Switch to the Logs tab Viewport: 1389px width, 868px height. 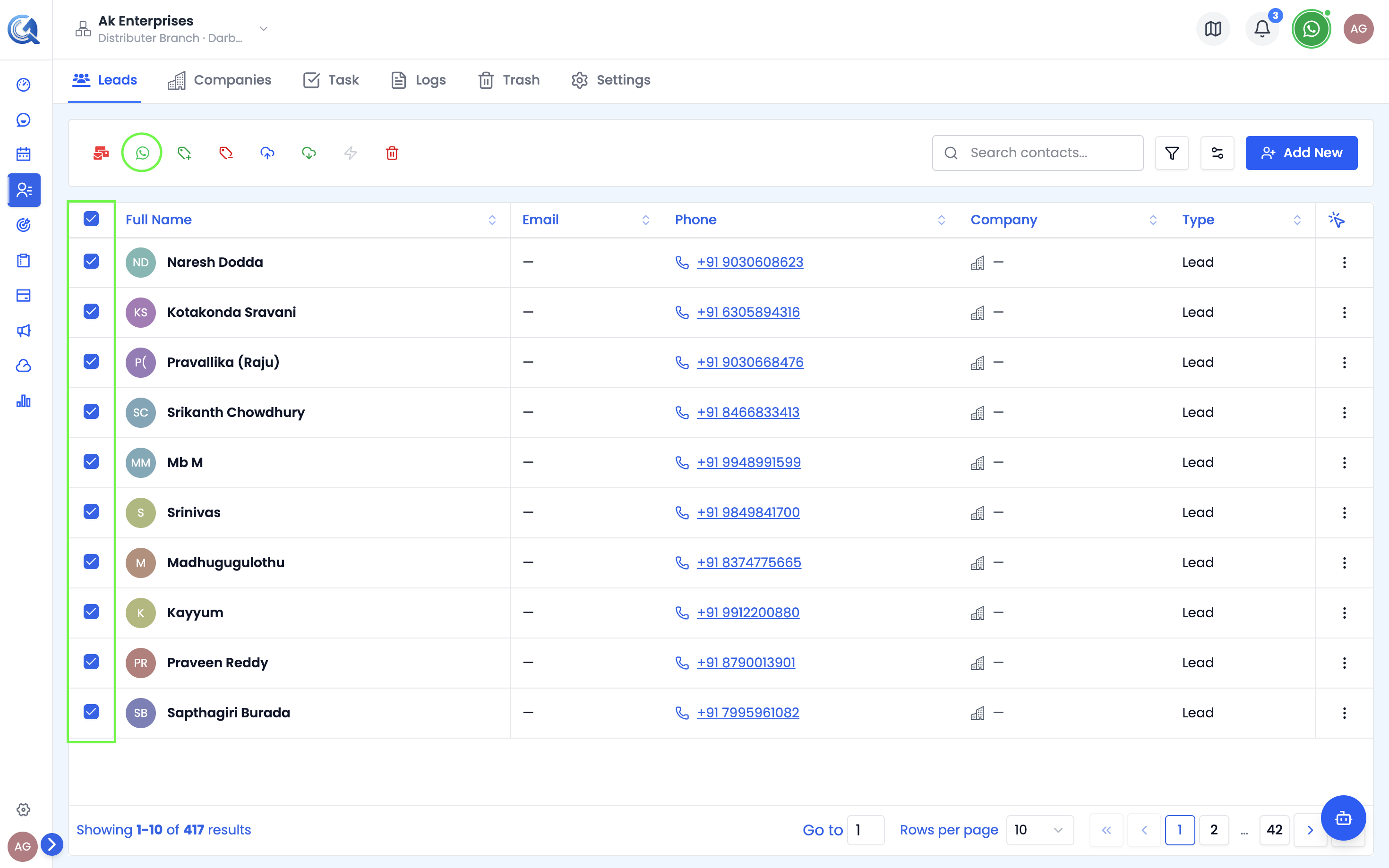419,80
